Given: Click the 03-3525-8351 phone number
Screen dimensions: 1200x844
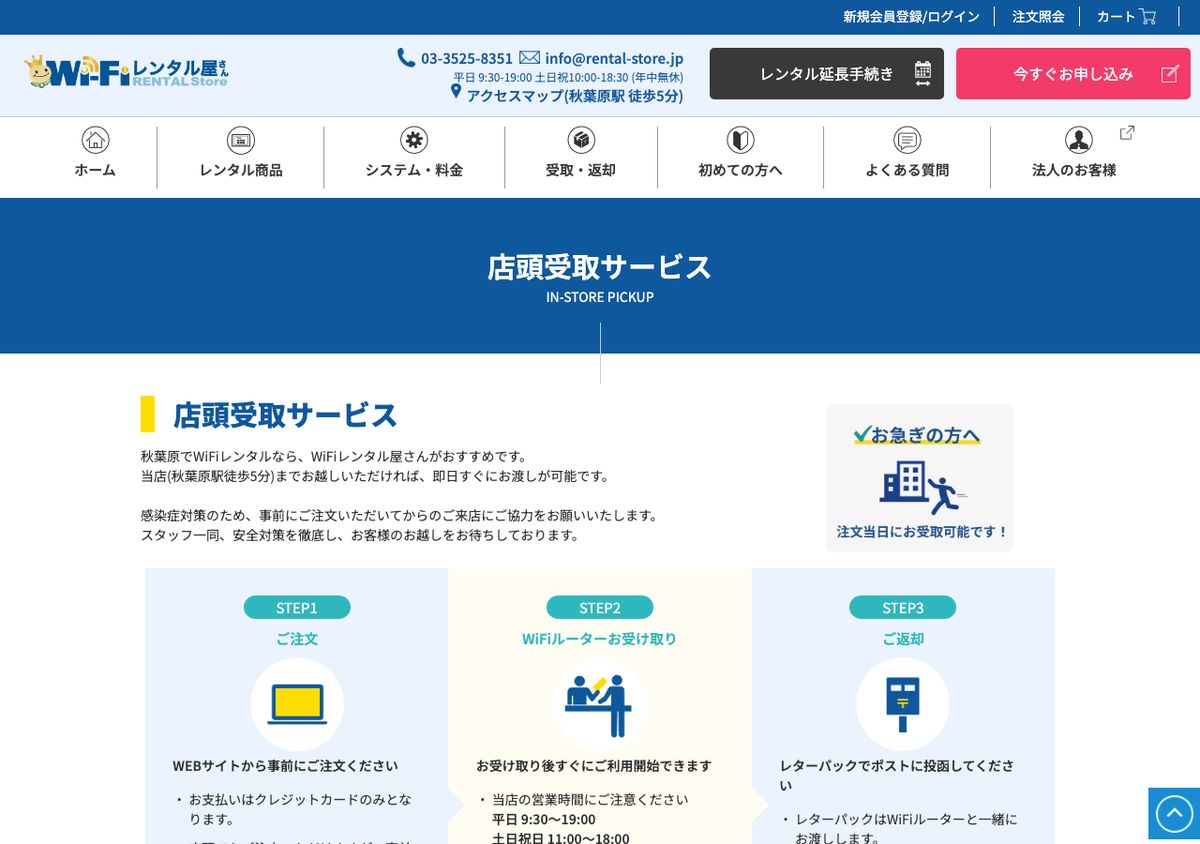Looking at the screenshot, I should tap(467, 58).
